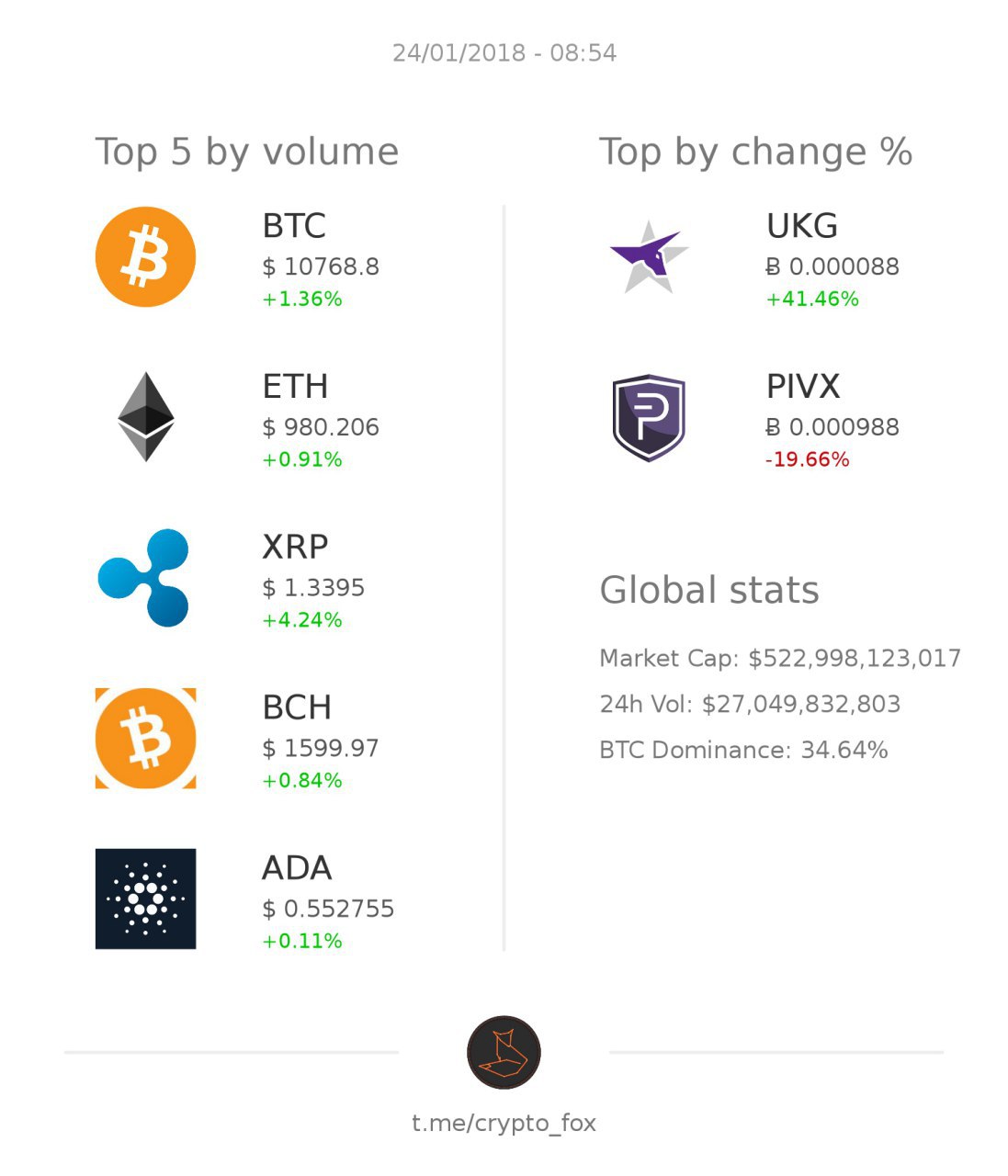This screenshot has width=1008, height=1176.
Task: Click the Ethereum diamond logo
Action: point(145,416)
